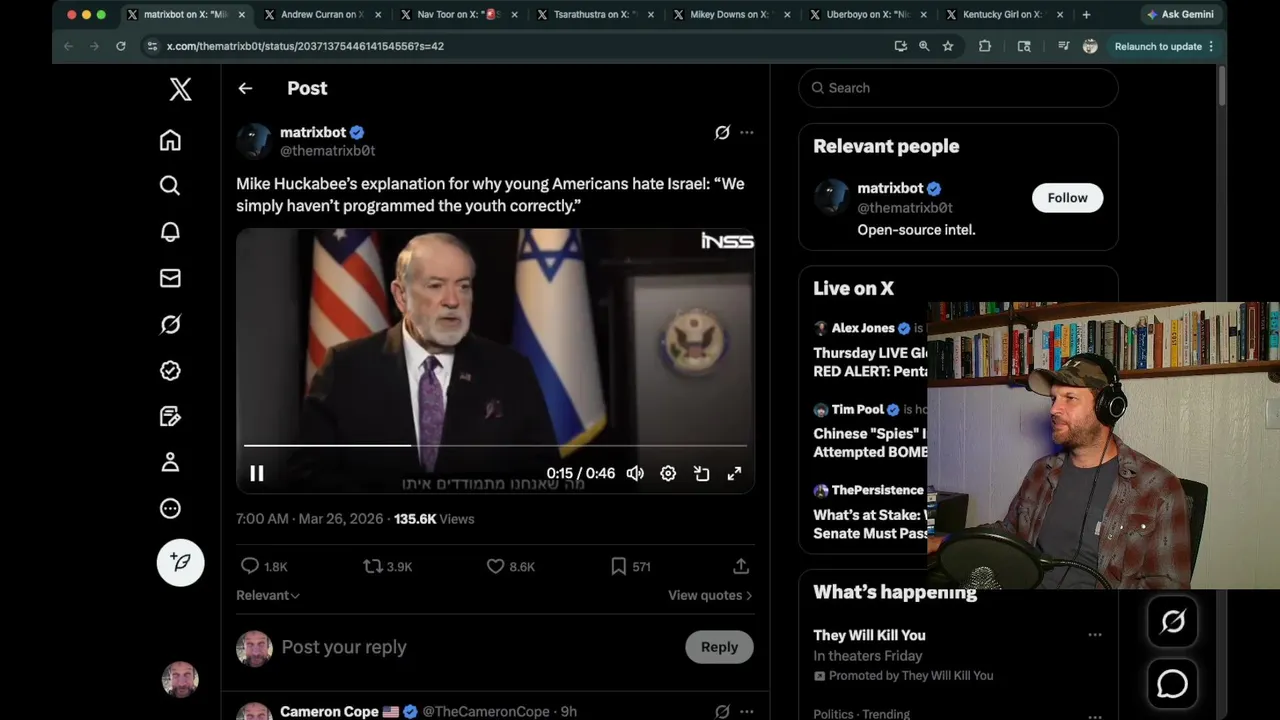Viewport: 1280px width, 720px height.
Task: Open video settings gear
Action: click(x=668, y=474)
